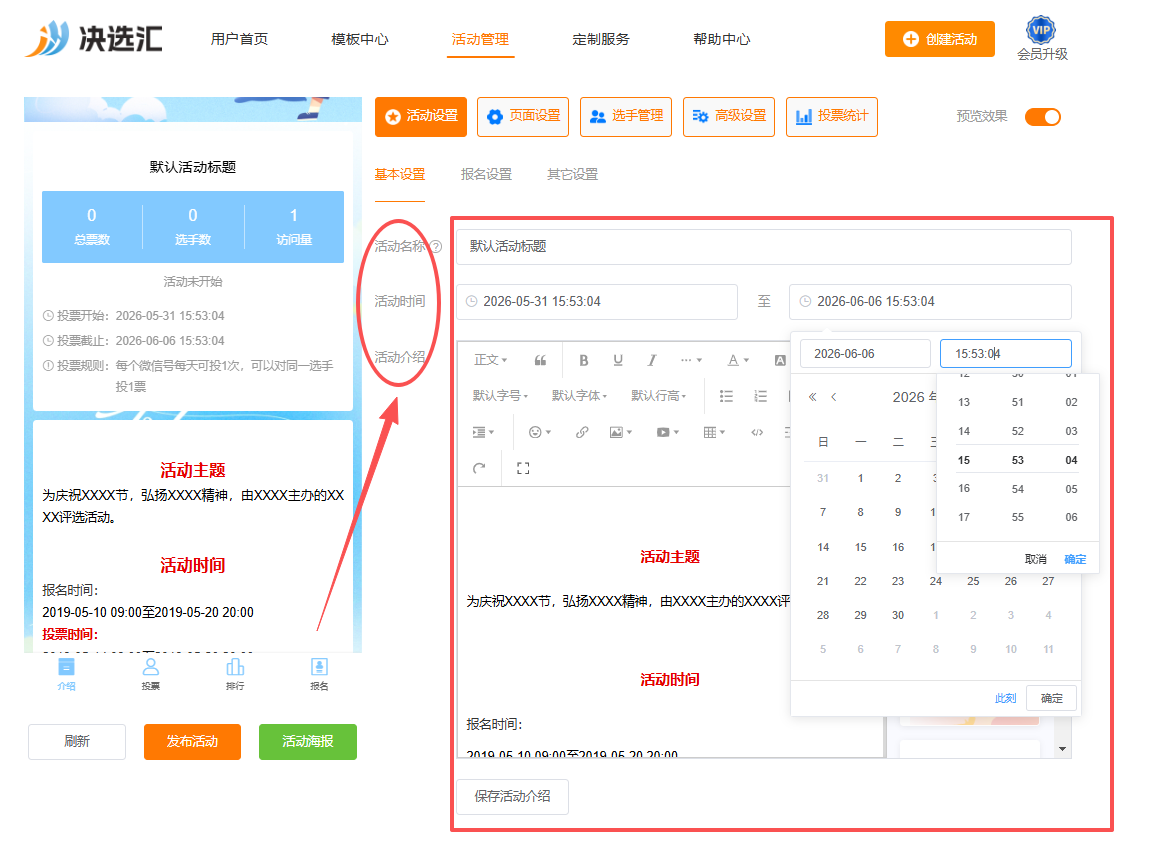Click the code view icon in editor
The width and height of the screenshot is (1162, 845).
pyautogui.click(x=757, y=432)
